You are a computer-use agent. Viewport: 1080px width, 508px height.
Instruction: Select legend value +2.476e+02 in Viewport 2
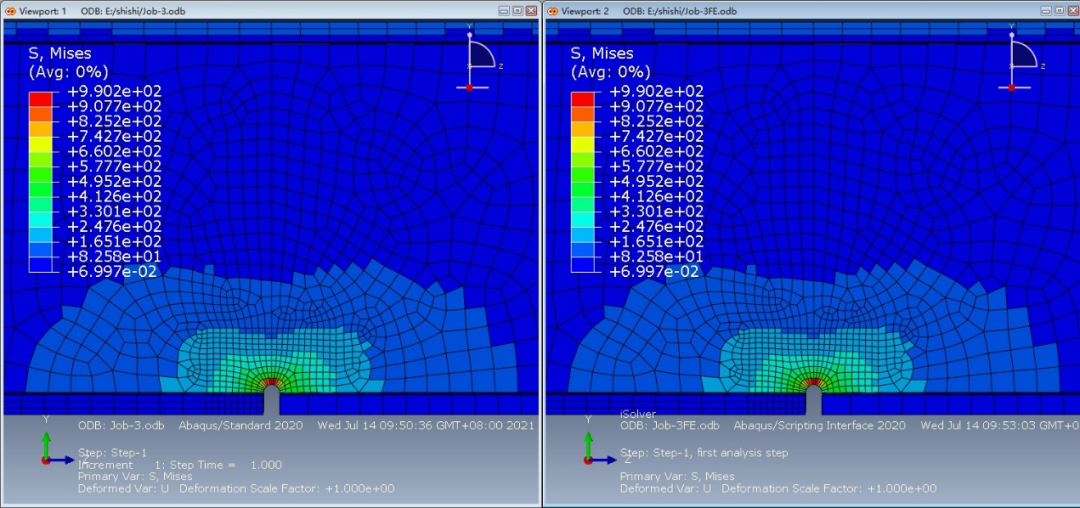[656, 226]
